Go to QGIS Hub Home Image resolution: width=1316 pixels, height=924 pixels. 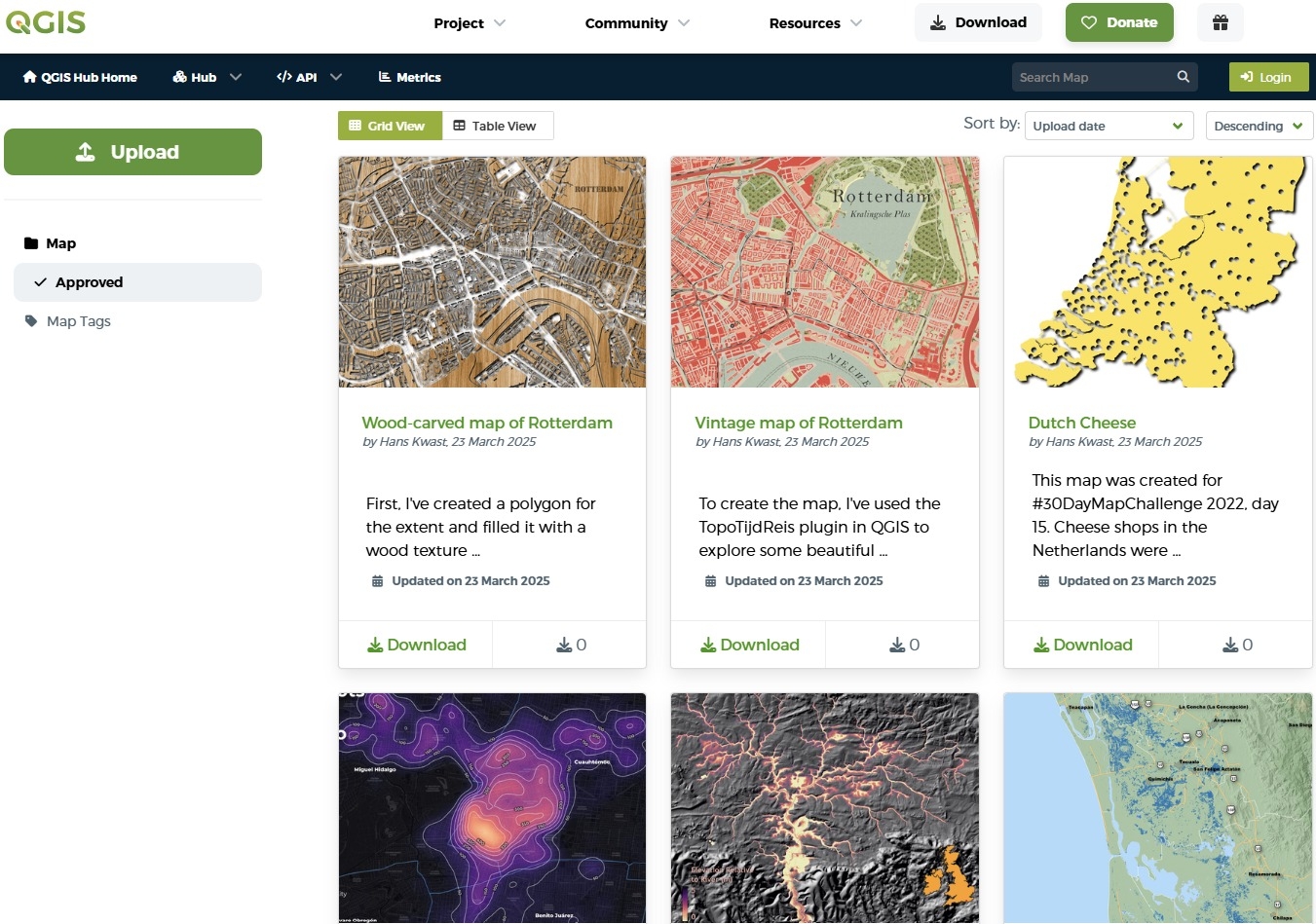point(80,77)
